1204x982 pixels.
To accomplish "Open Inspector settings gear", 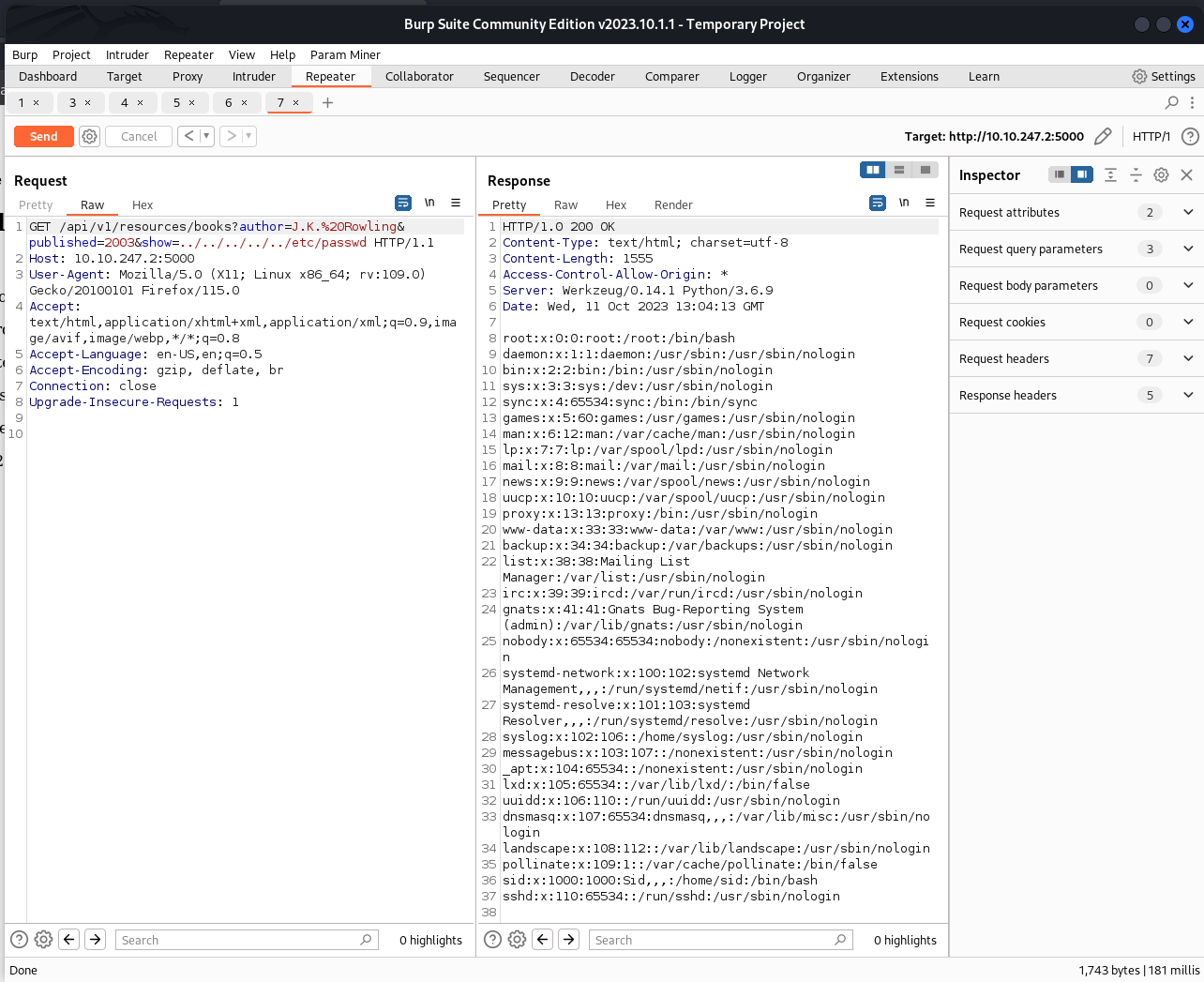I will 1161,174.
